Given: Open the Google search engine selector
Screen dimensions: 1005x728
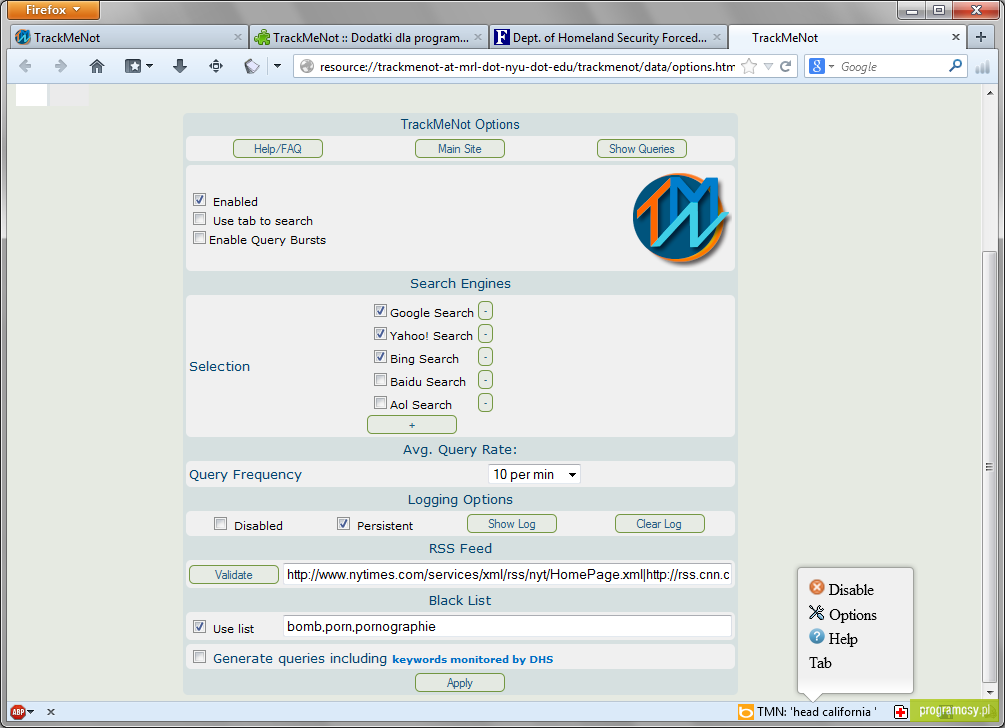Looking at the screenshot, I should (821, 66).
